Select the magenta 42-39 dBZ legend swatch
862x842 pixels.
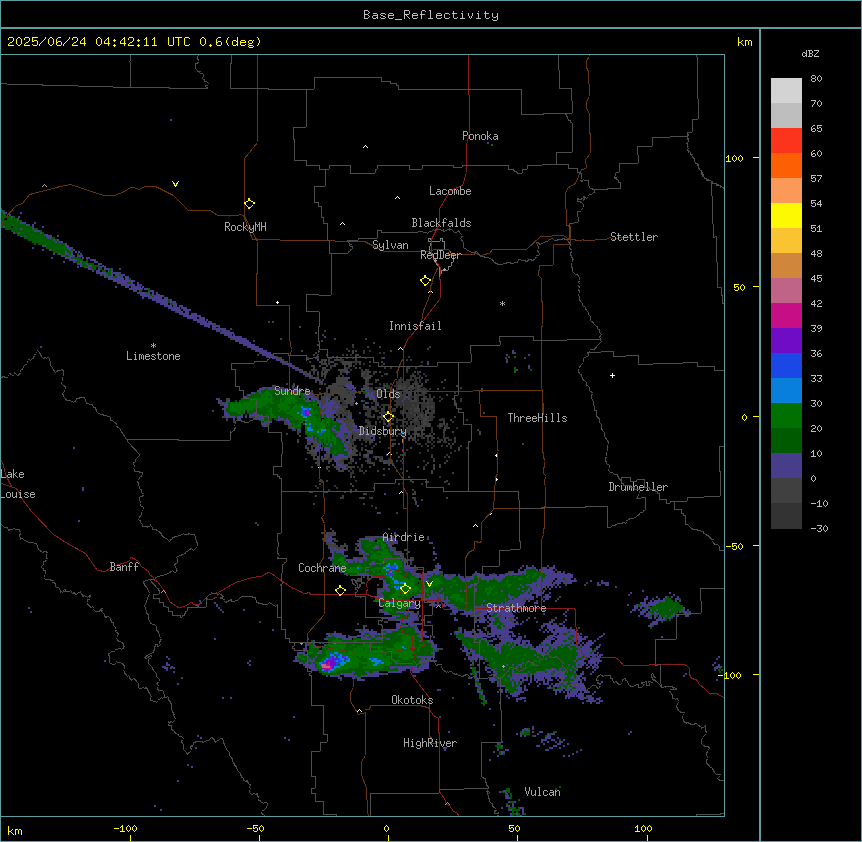(x=786, y=316)
